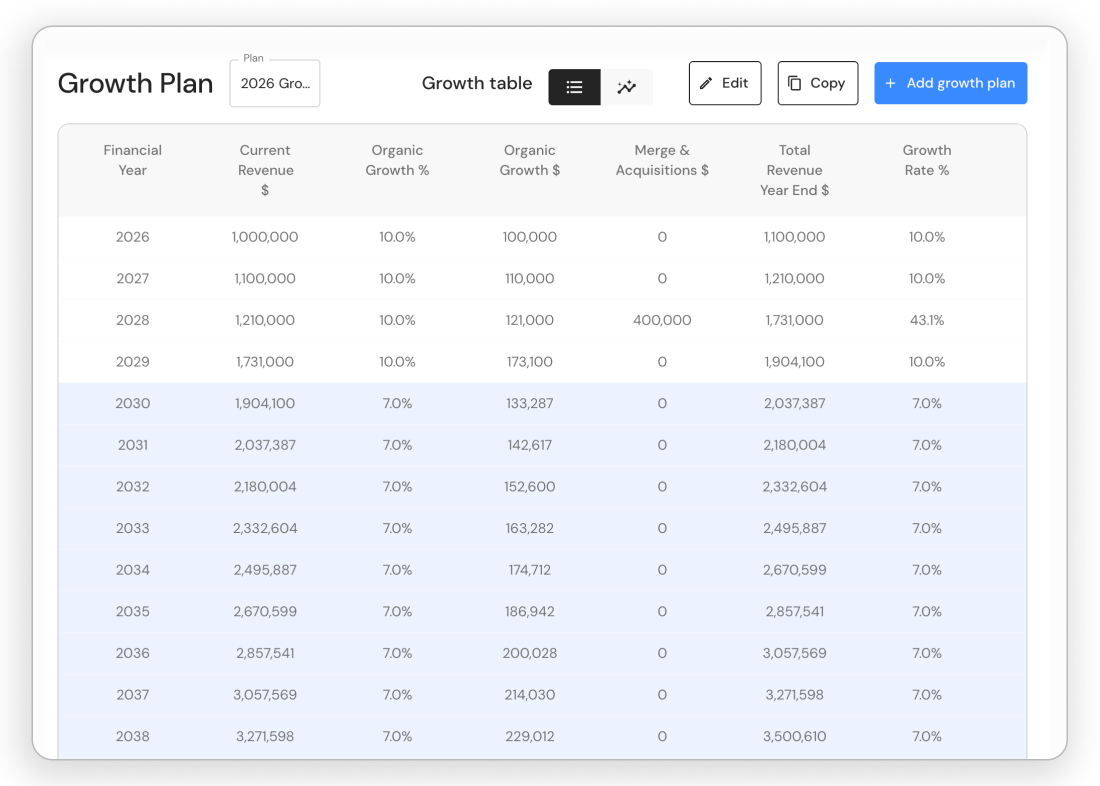Screen dimensions: 1100x786
Task: Click the 1,210,000 total revenue for 2027
Action: coord(794,279)
